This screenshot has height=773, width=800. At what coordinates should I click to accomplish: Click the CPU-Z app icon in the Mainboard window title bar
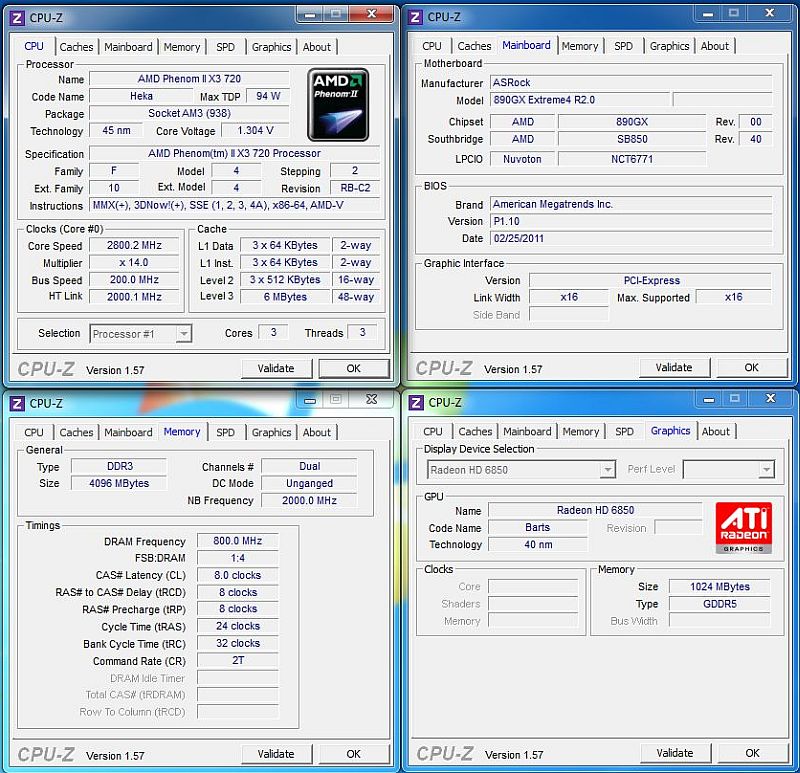coord(415,17)
